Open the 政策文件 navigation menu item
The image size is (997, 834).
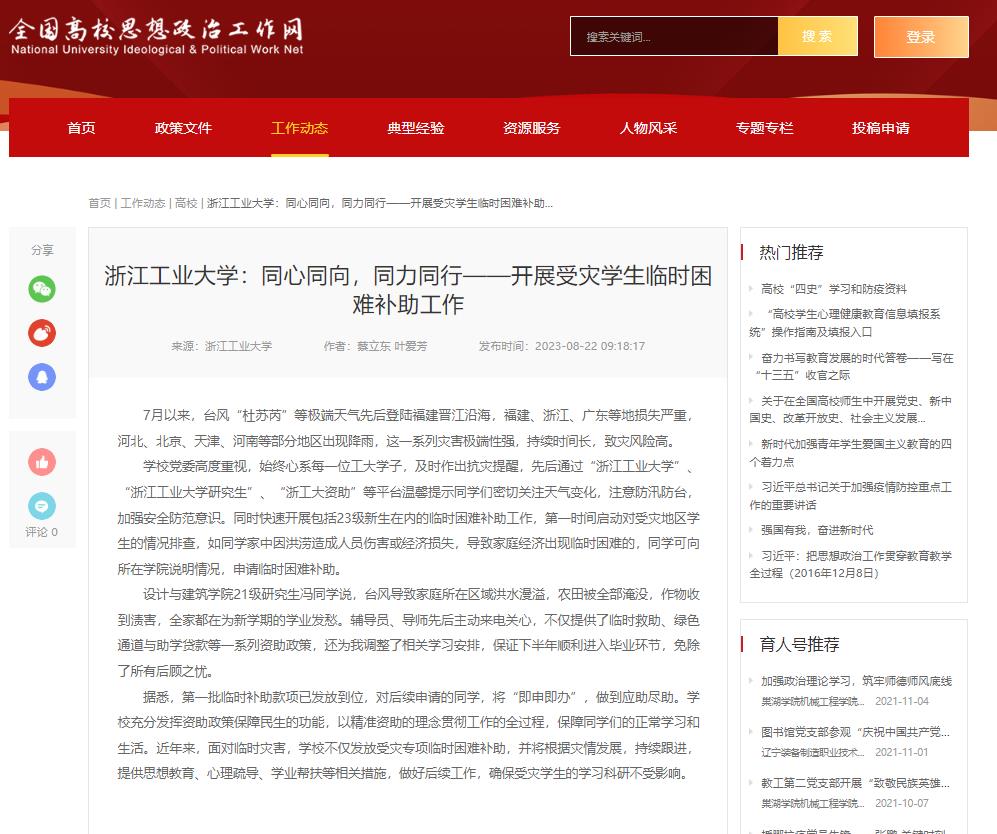tap(183, 128)
